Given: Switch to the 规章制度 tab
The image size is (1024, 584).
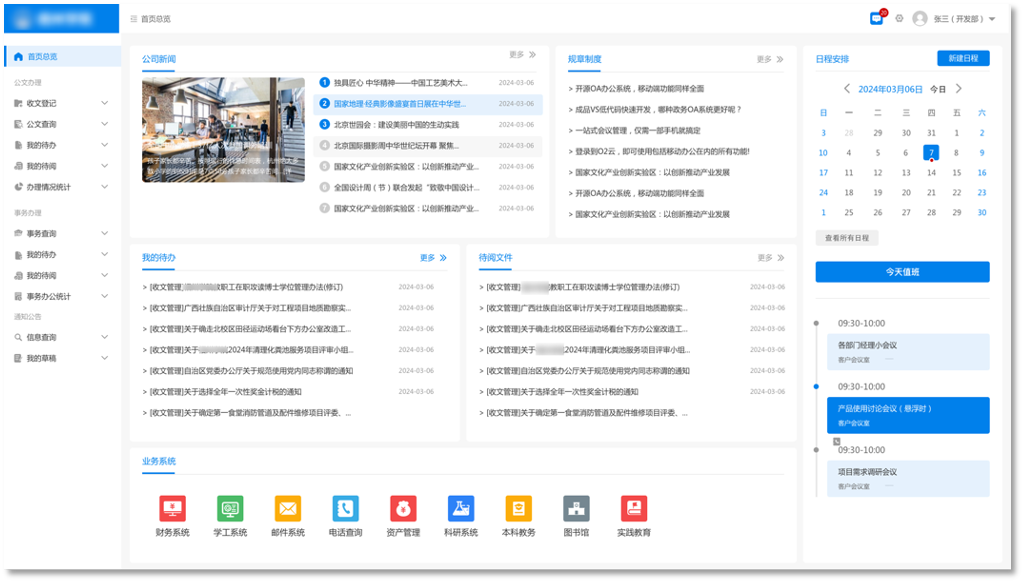Looking at the screenshot, I should click(x=584, y=59).
